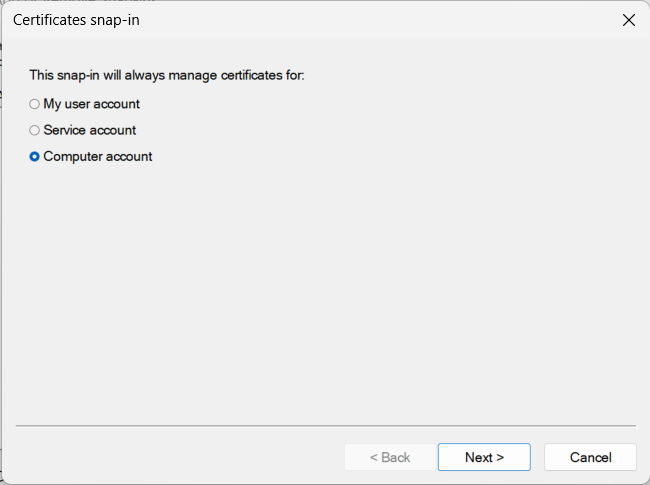Click the '>' arrow on the Next button
Screen dimensions: 650x485
pyautogui.click(x=500, y=457)
